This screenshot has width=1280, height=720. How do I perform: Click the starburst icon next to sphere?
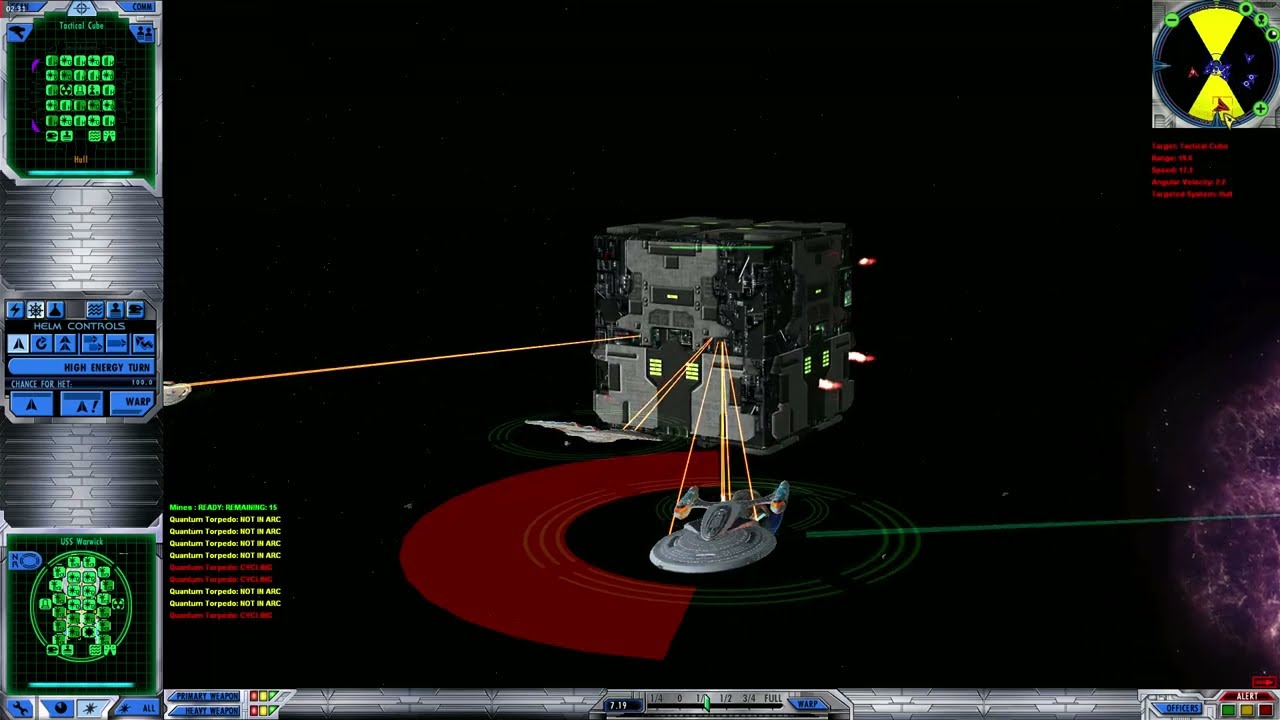pyautogui.click(x=91, y=708)
